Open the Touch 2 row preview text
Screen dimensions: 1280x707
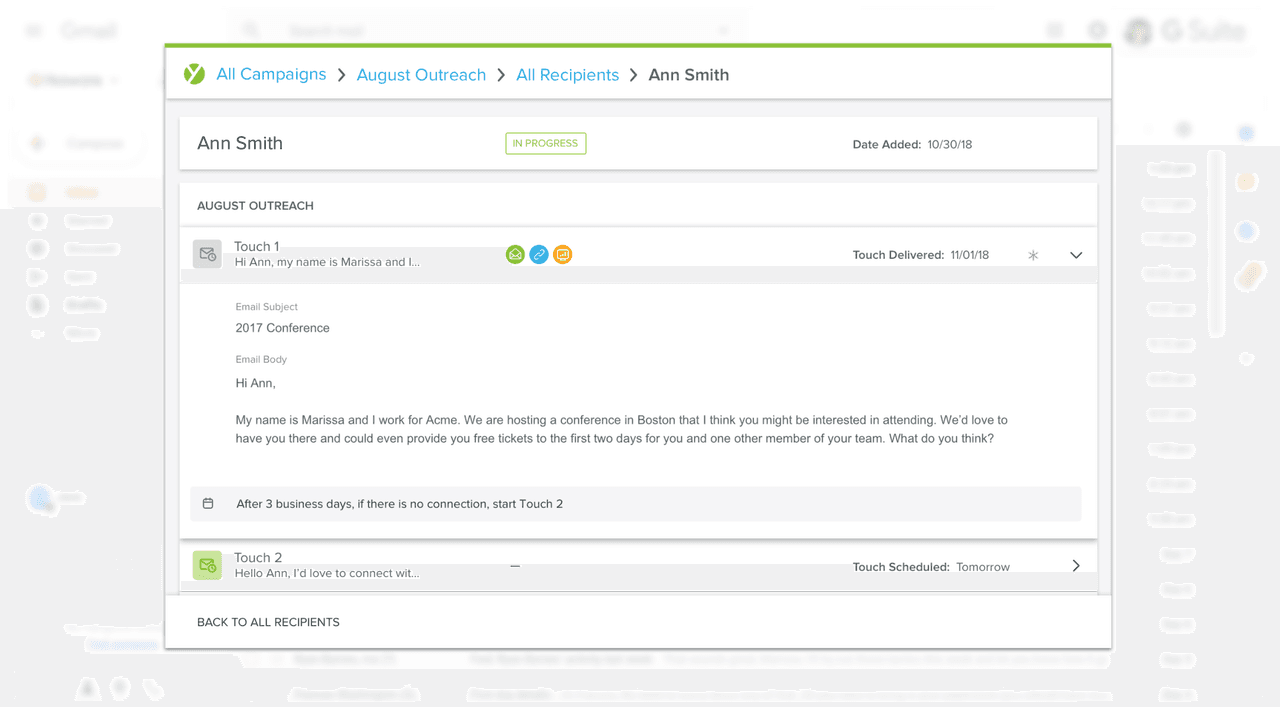326,573
